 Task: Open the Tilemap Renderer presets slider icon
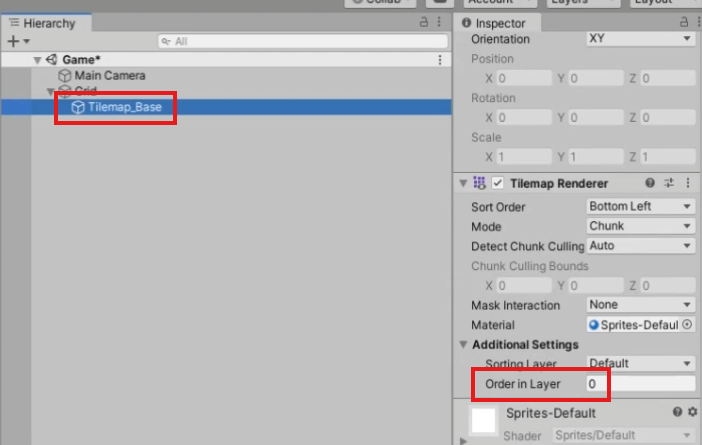[x=669, y=183]
